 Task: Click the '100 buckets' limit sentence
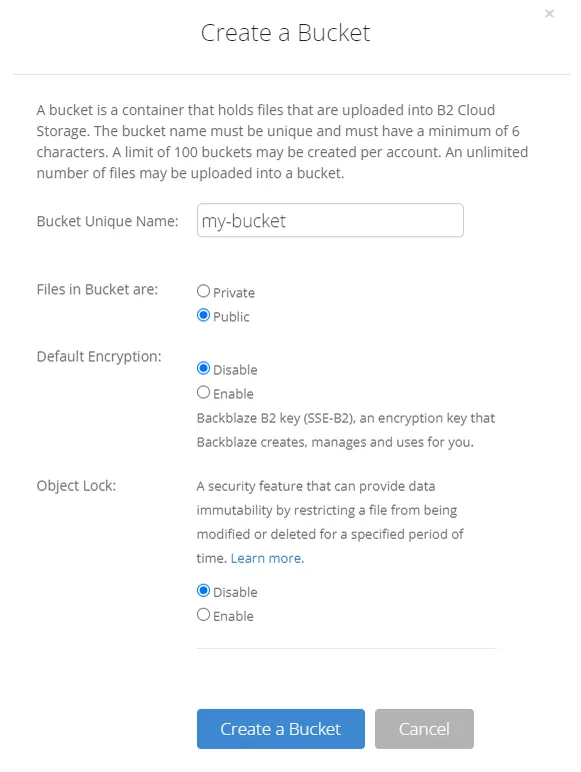tap(278, 152)
